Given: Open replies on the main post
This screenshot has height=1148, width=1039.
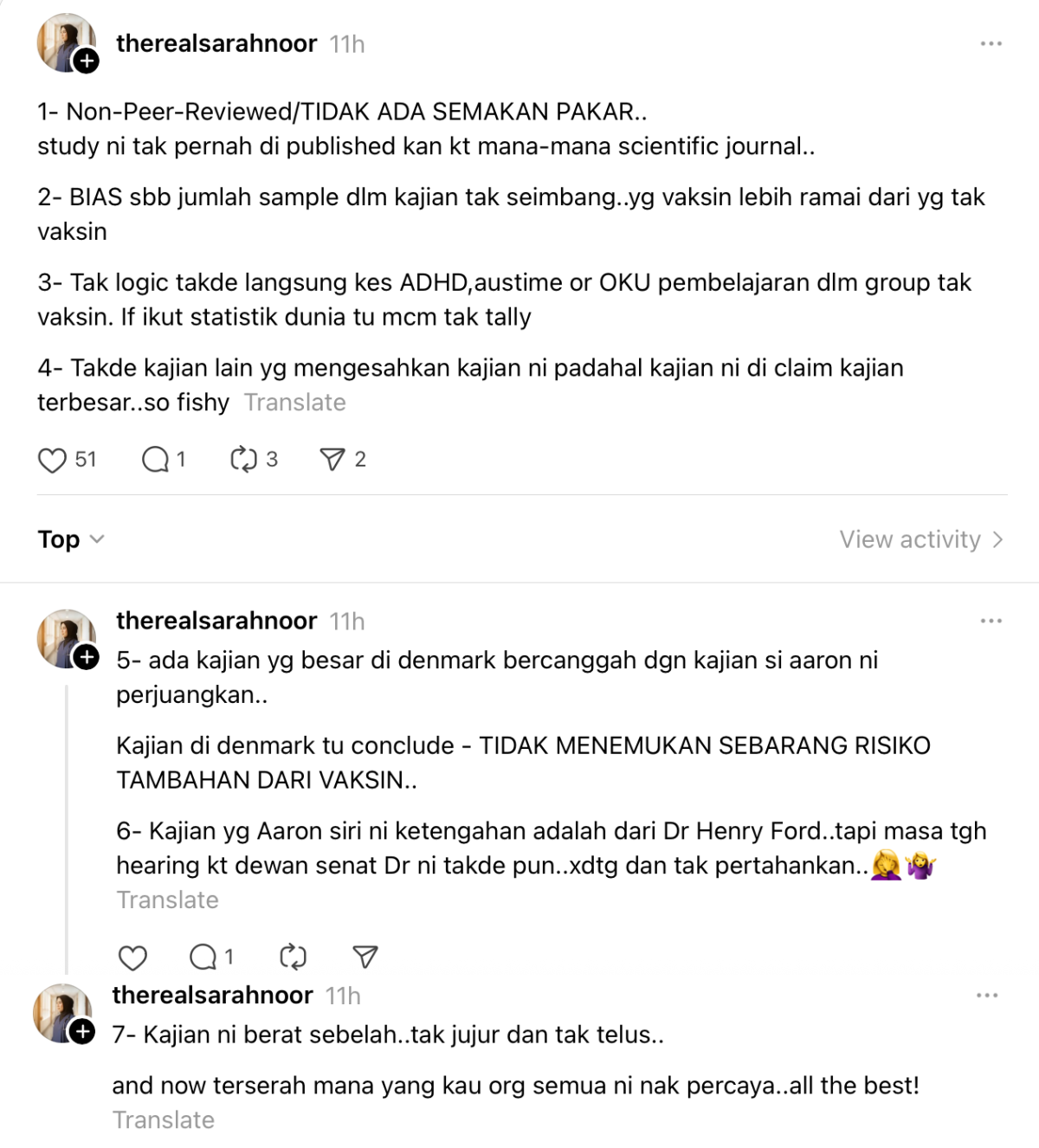Looking at the screenshot, I should pyautogui.click(x=156, y=460).
